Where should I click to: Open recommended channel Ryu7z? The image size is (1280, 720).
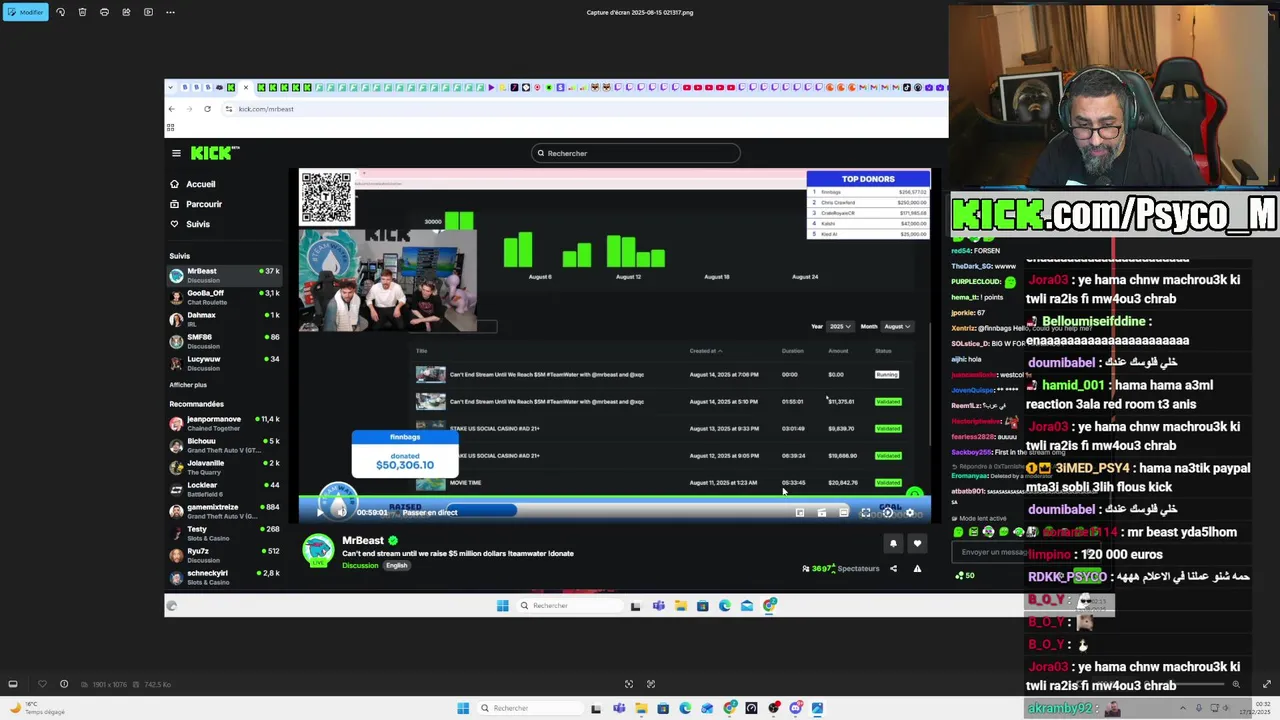pyautogui.click(x=225, y=555)
